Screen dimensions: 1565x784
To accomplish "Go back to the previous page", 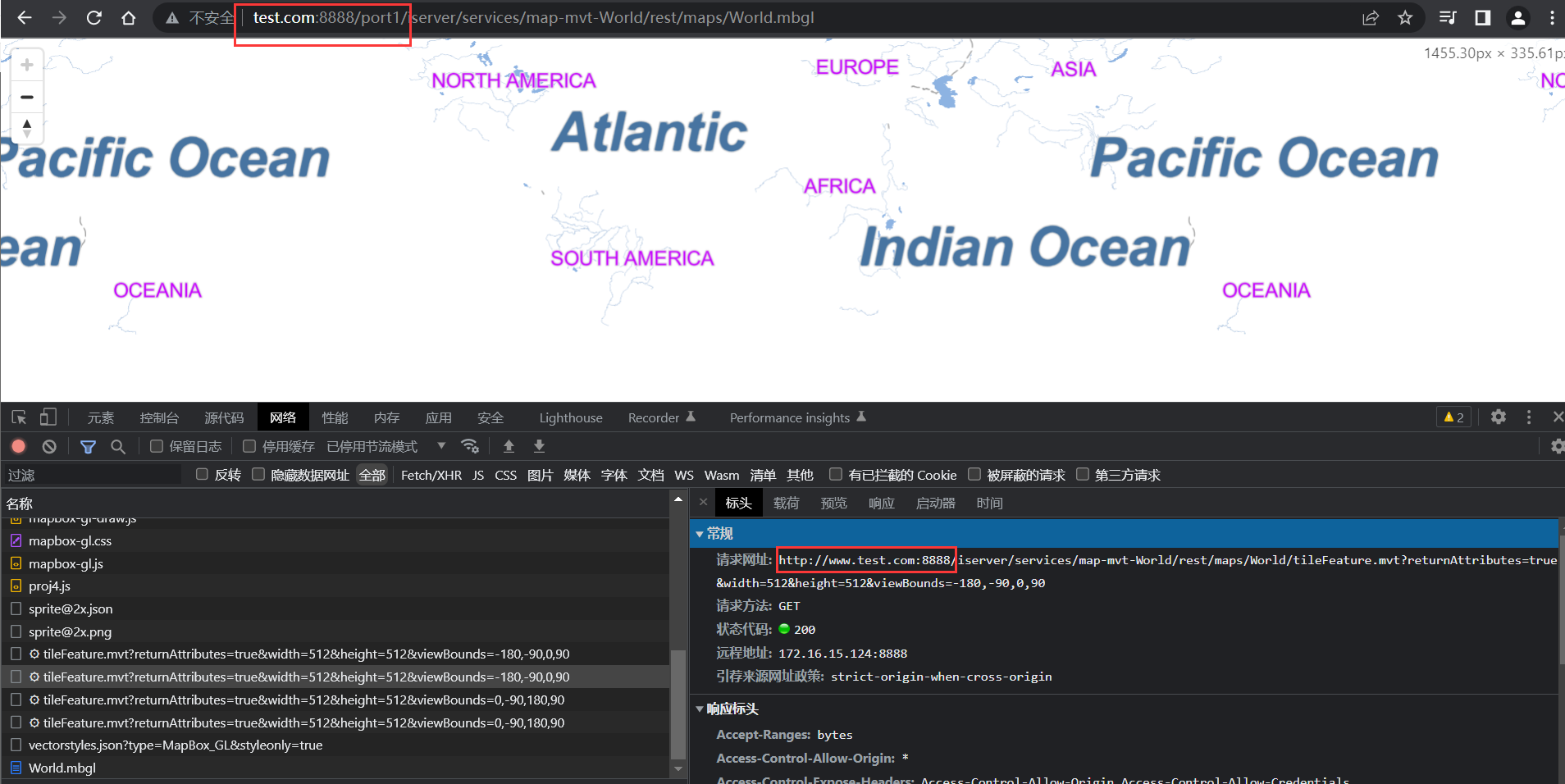I will [25, 17].
